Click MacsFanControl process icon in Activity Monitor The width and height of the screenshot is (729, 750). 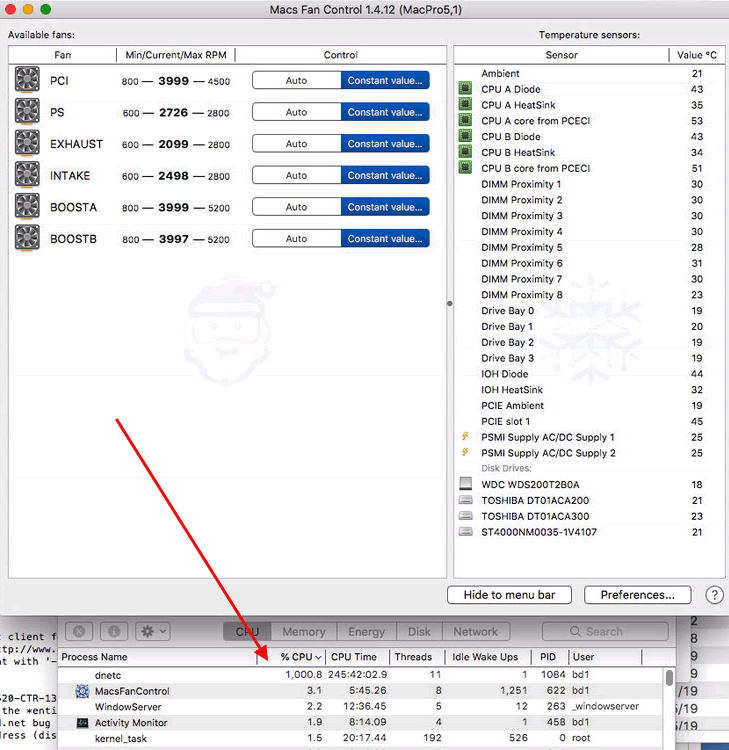point(83,691)
